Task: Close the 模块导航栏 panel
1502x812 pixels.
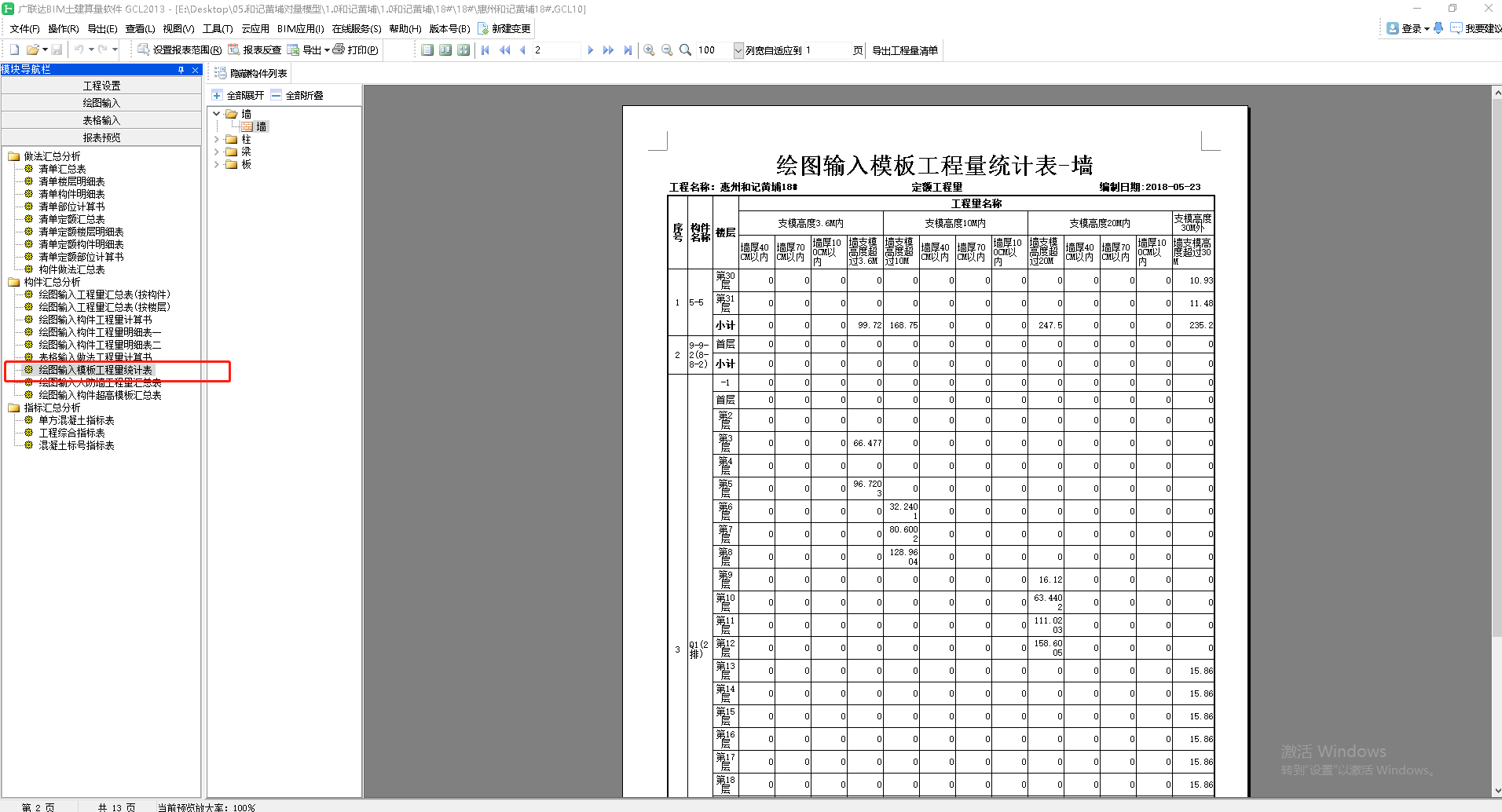Action: [196, 70]
